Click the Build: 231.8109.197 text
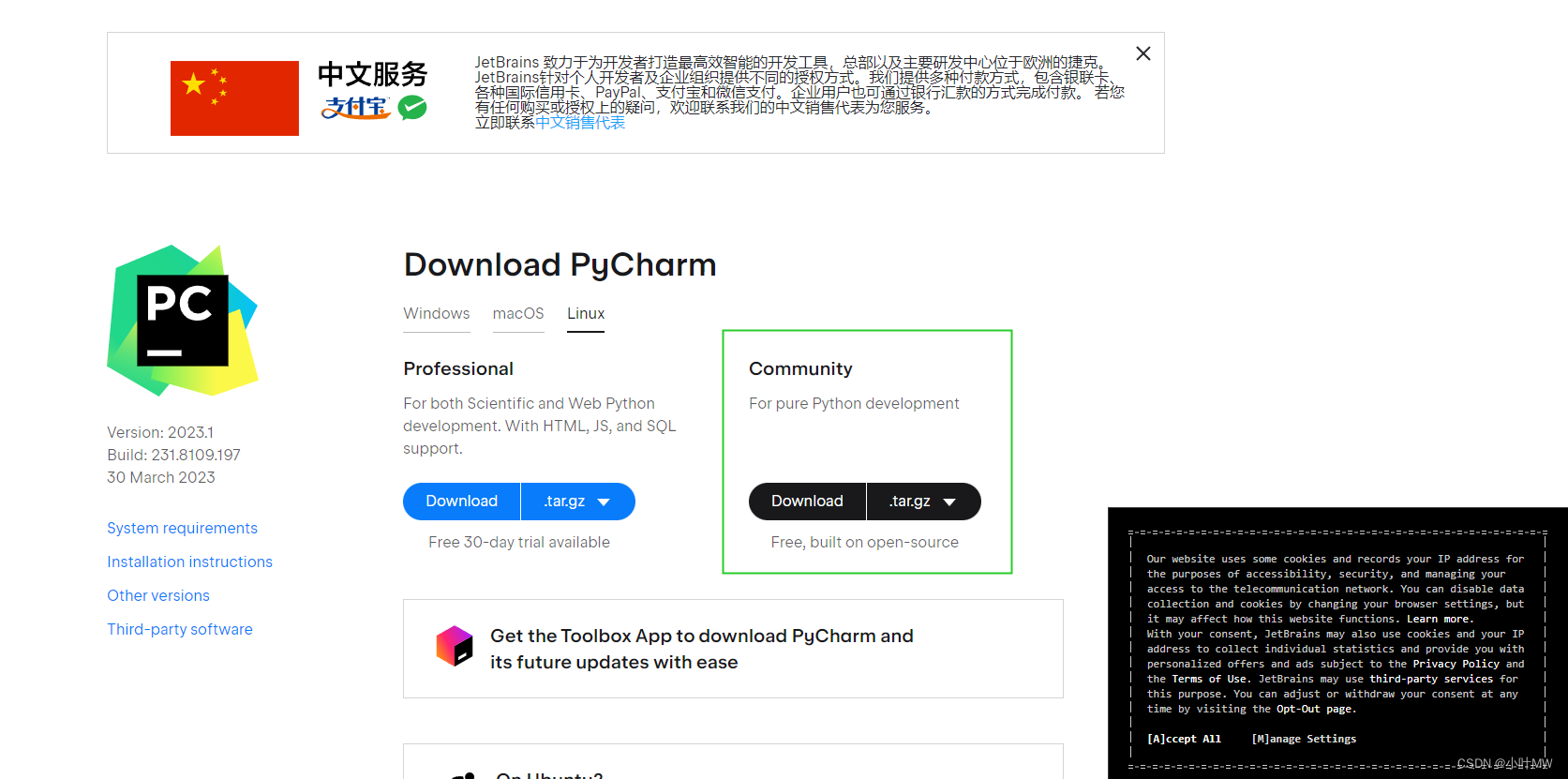1568x779 pixels. [x=173, y=455]
